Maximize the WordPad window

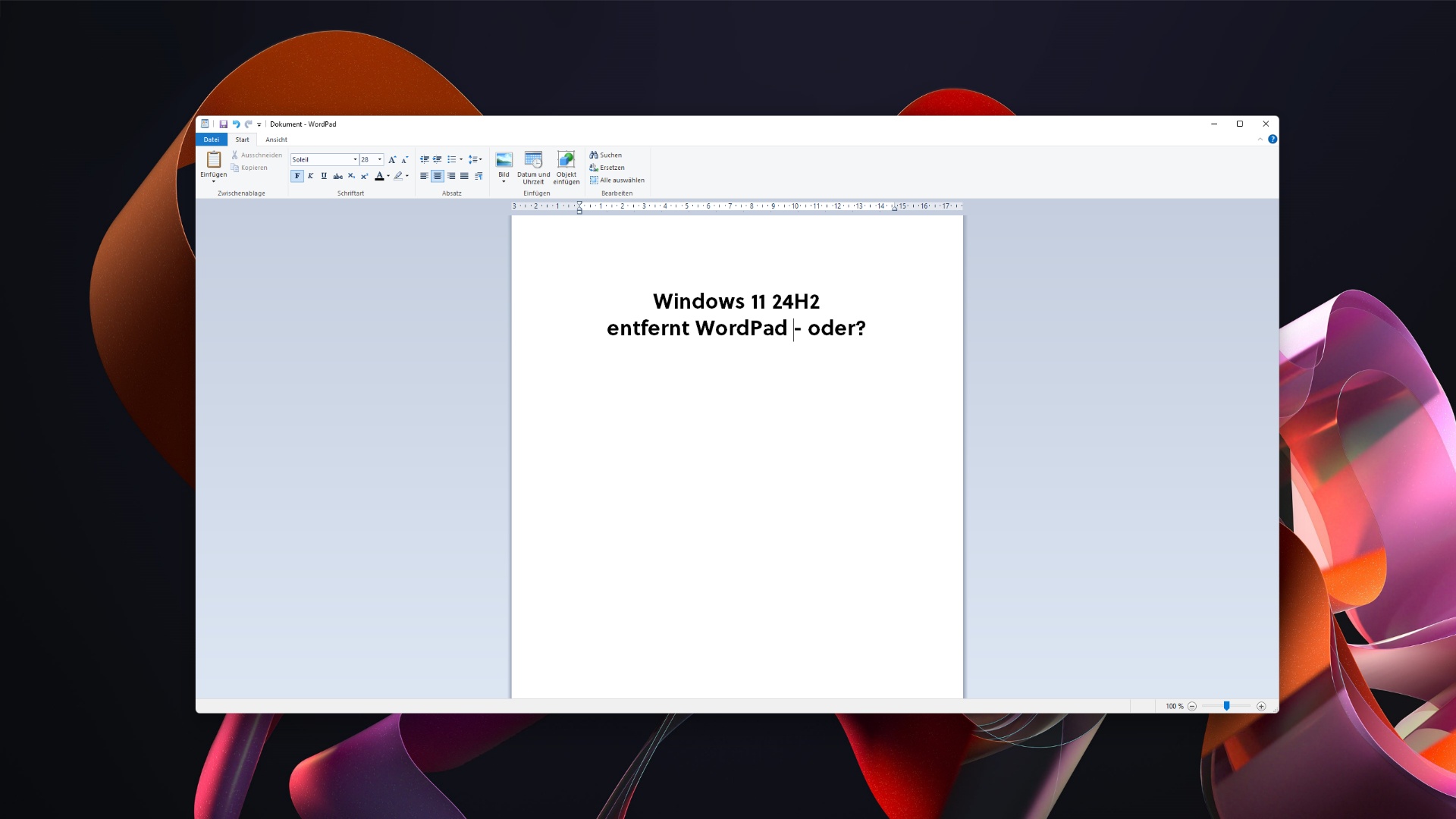pyautogui.click(x=1240, y=124)
